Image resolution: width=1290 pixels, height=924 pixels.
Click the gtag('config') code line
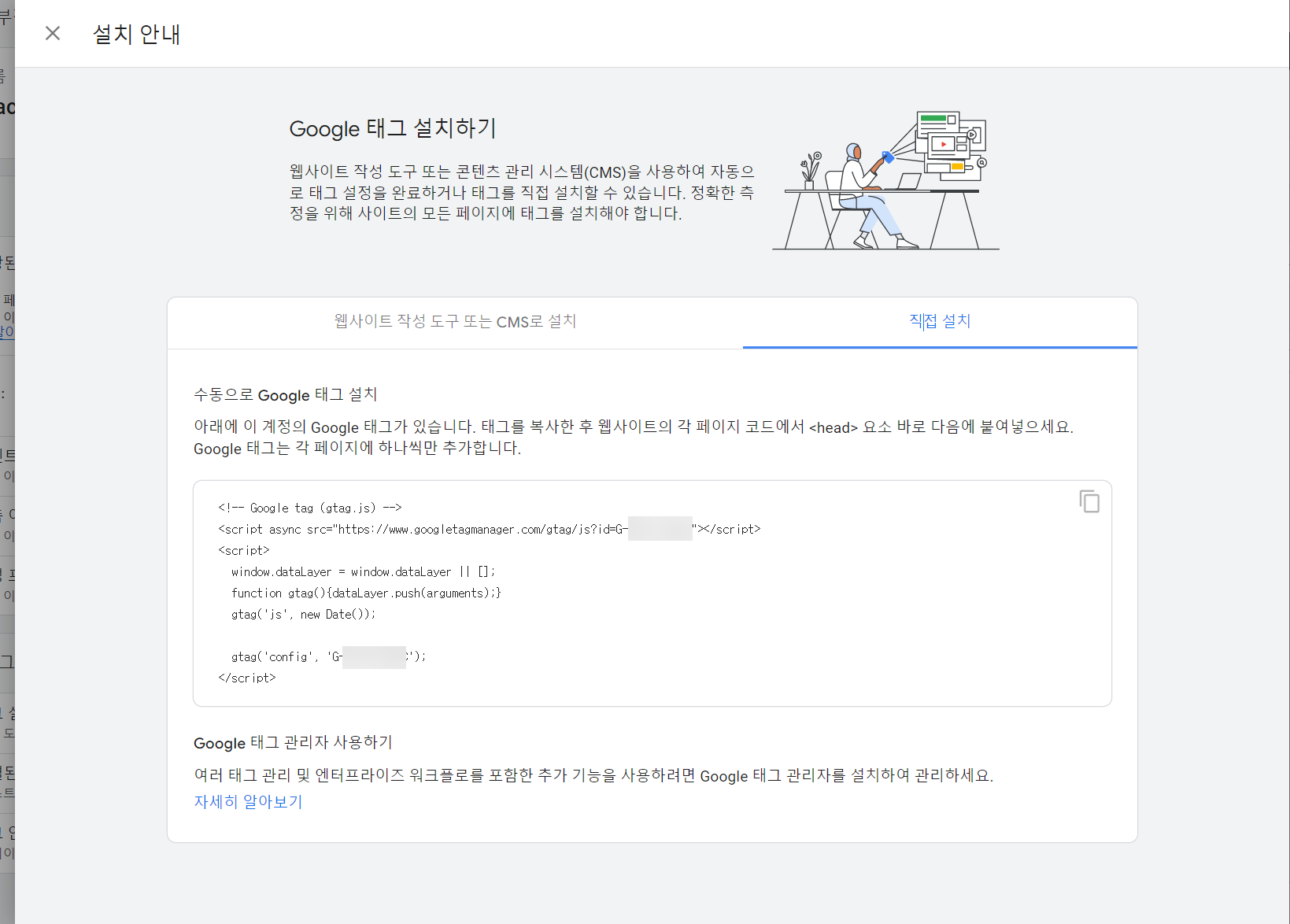coord(328,656)
